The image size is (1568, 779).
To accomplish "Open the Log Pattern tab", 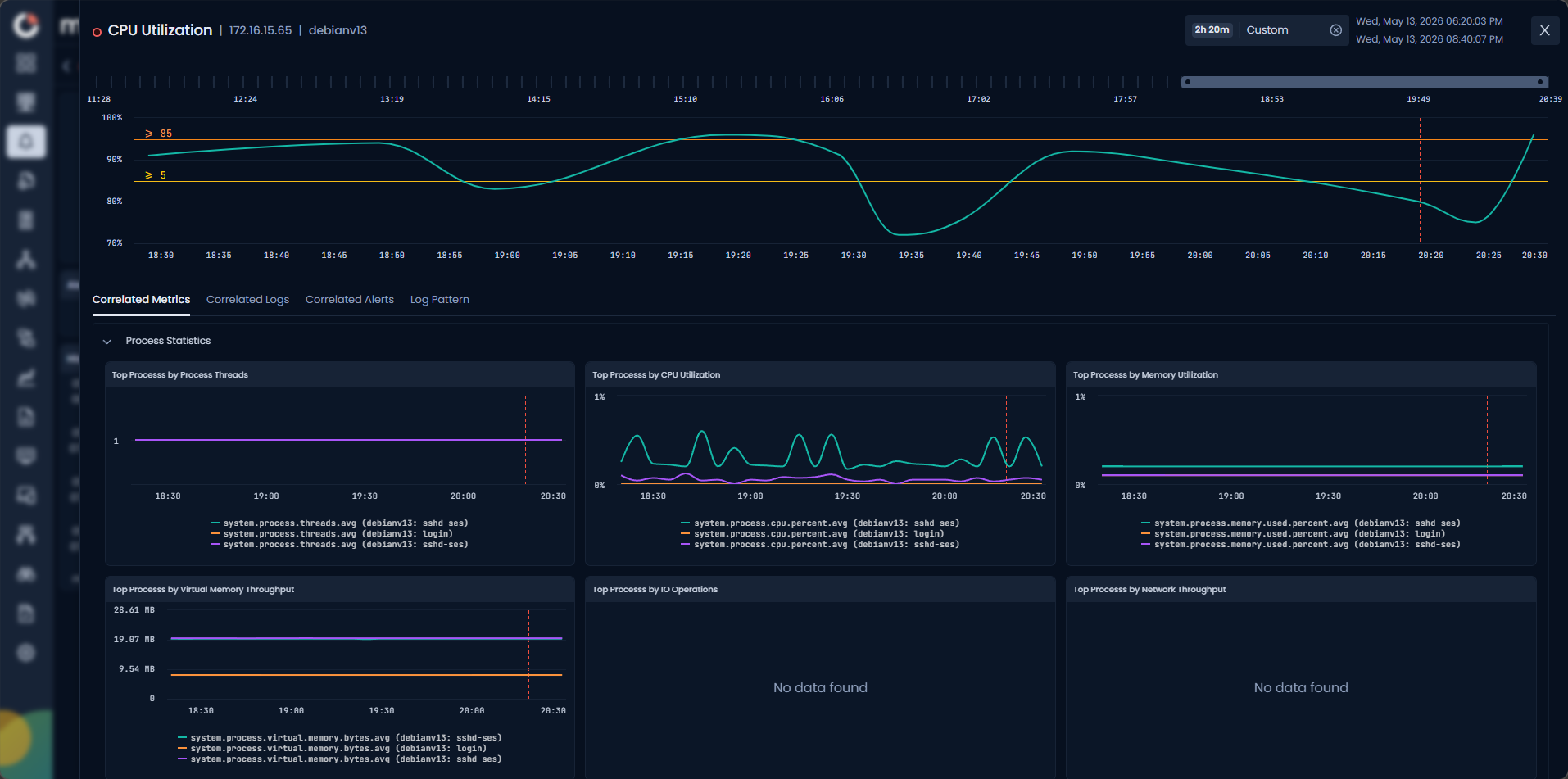I will coord(440,300).
